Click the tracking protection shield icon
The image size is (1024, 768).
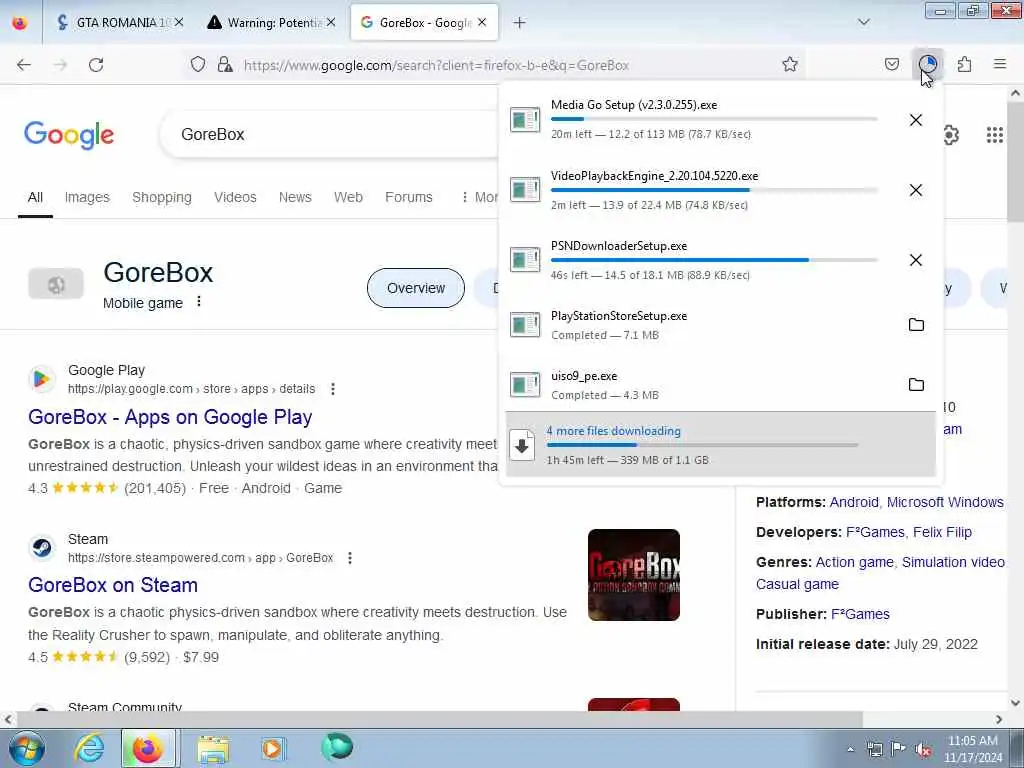198,64
